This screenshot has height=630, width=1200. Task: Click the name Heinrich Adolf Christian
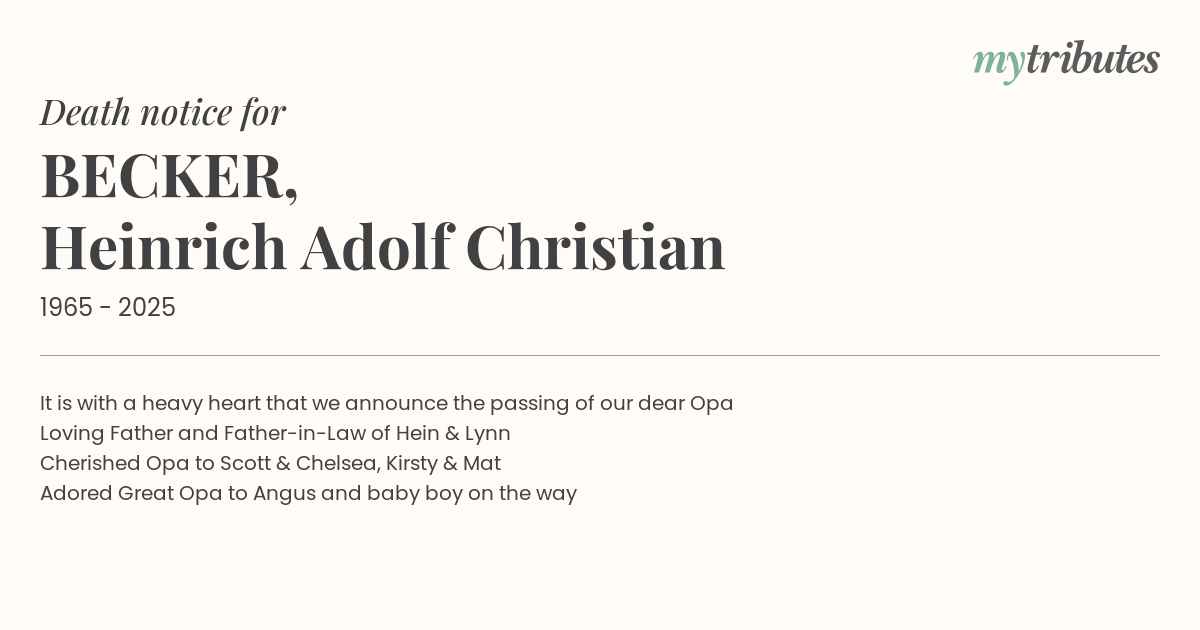(382, 247)
